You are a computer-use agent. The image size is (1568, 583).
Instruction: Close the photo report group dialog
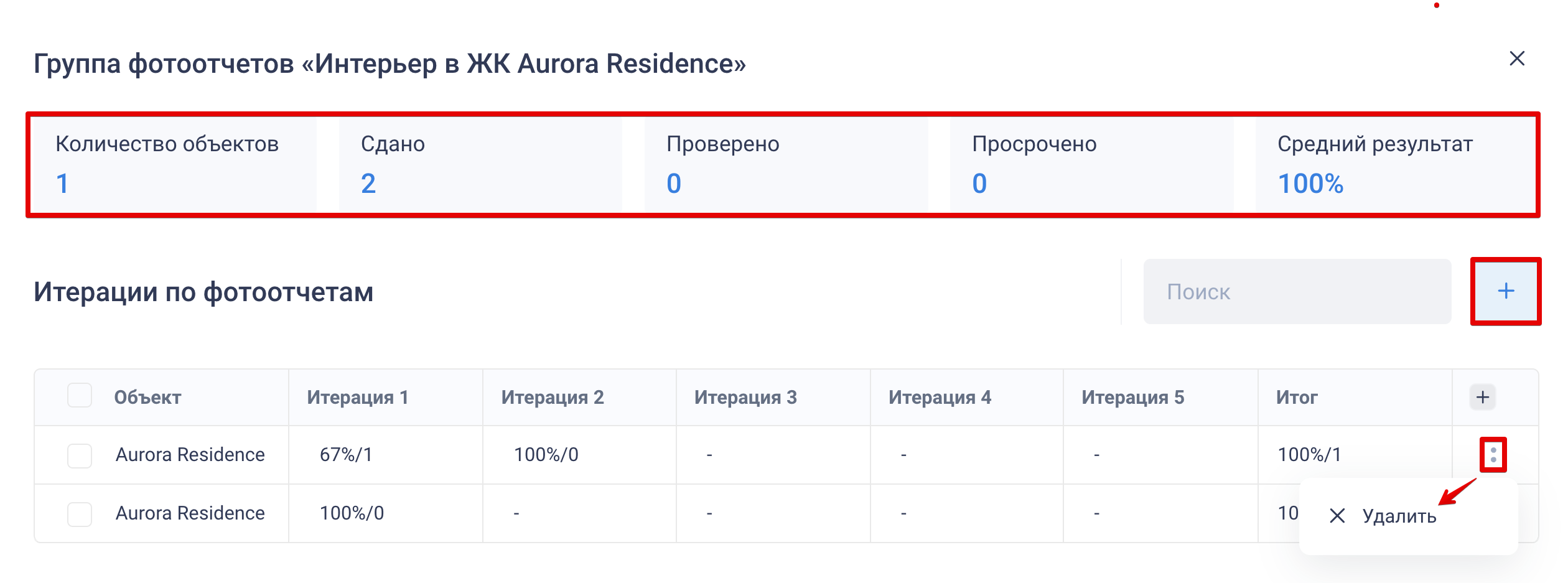(x=1517, y=58)
